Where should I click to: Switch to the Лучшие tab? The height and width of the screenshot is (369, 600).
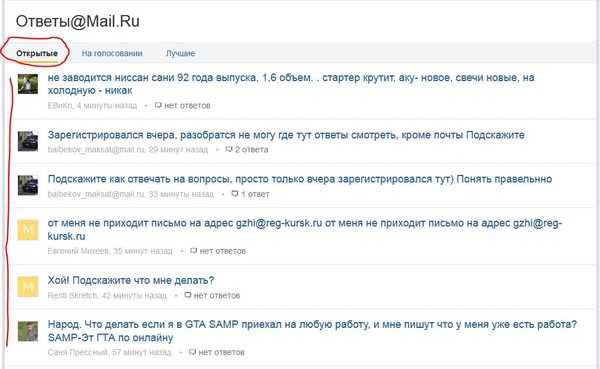click(181, 53)
